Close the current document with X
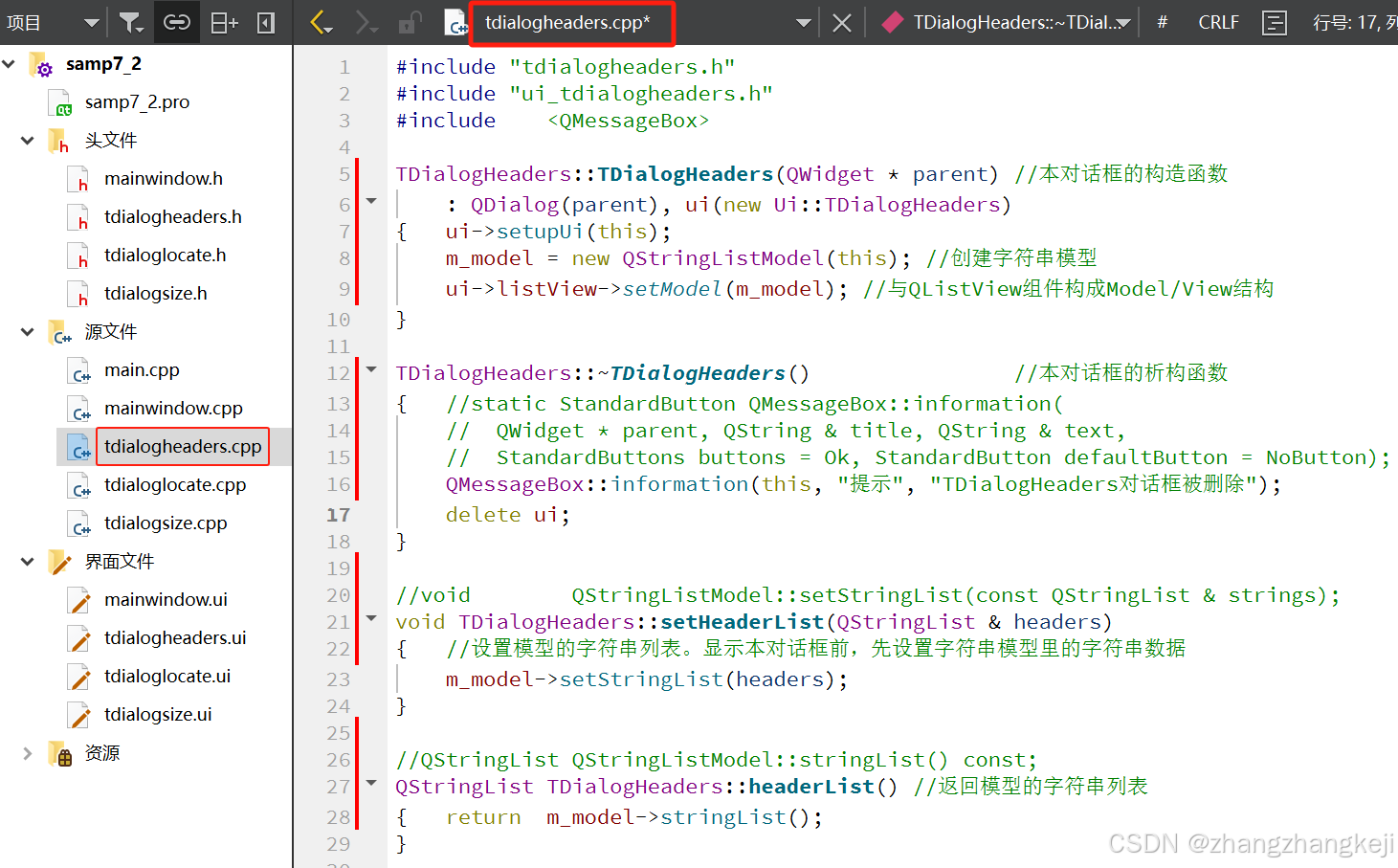Image resolution: width=1398 pixels, height=868 pixels. click(x=842, y=22)
